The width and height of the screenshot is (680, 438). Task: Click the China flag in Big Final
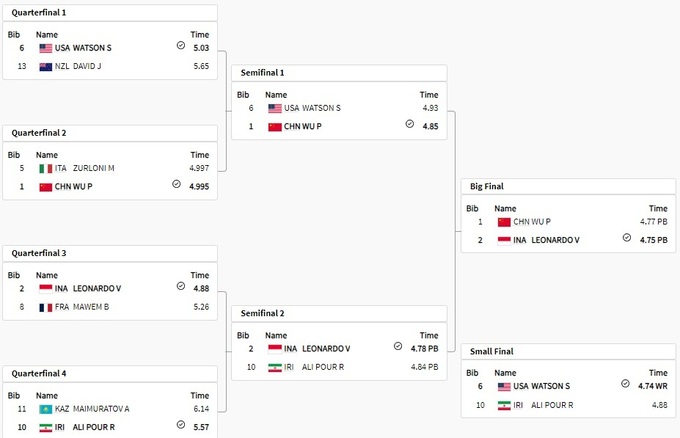tap(504, 222)
